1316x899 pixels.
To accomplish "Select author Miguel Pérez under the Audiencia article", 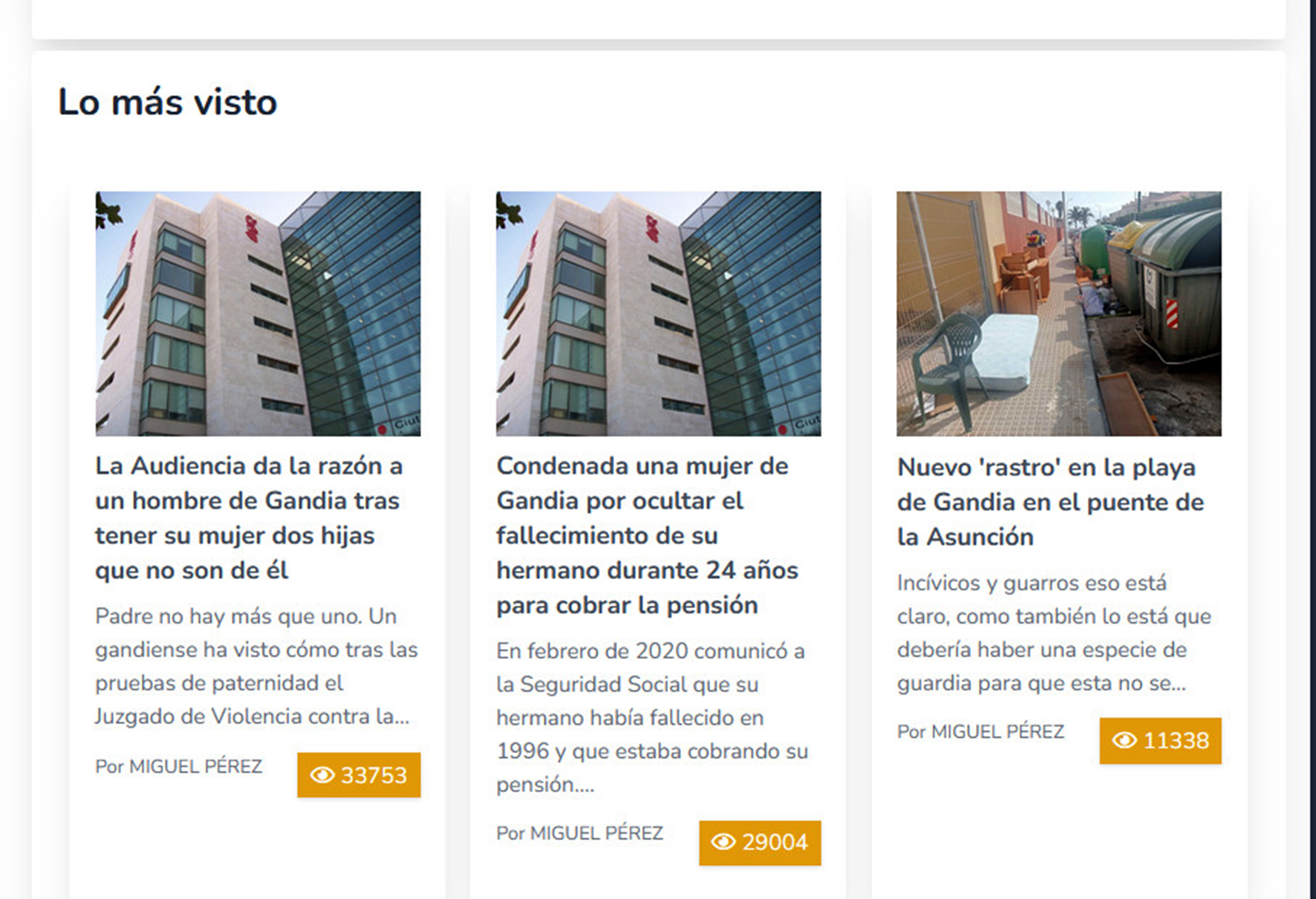I will tap(179, 766).
